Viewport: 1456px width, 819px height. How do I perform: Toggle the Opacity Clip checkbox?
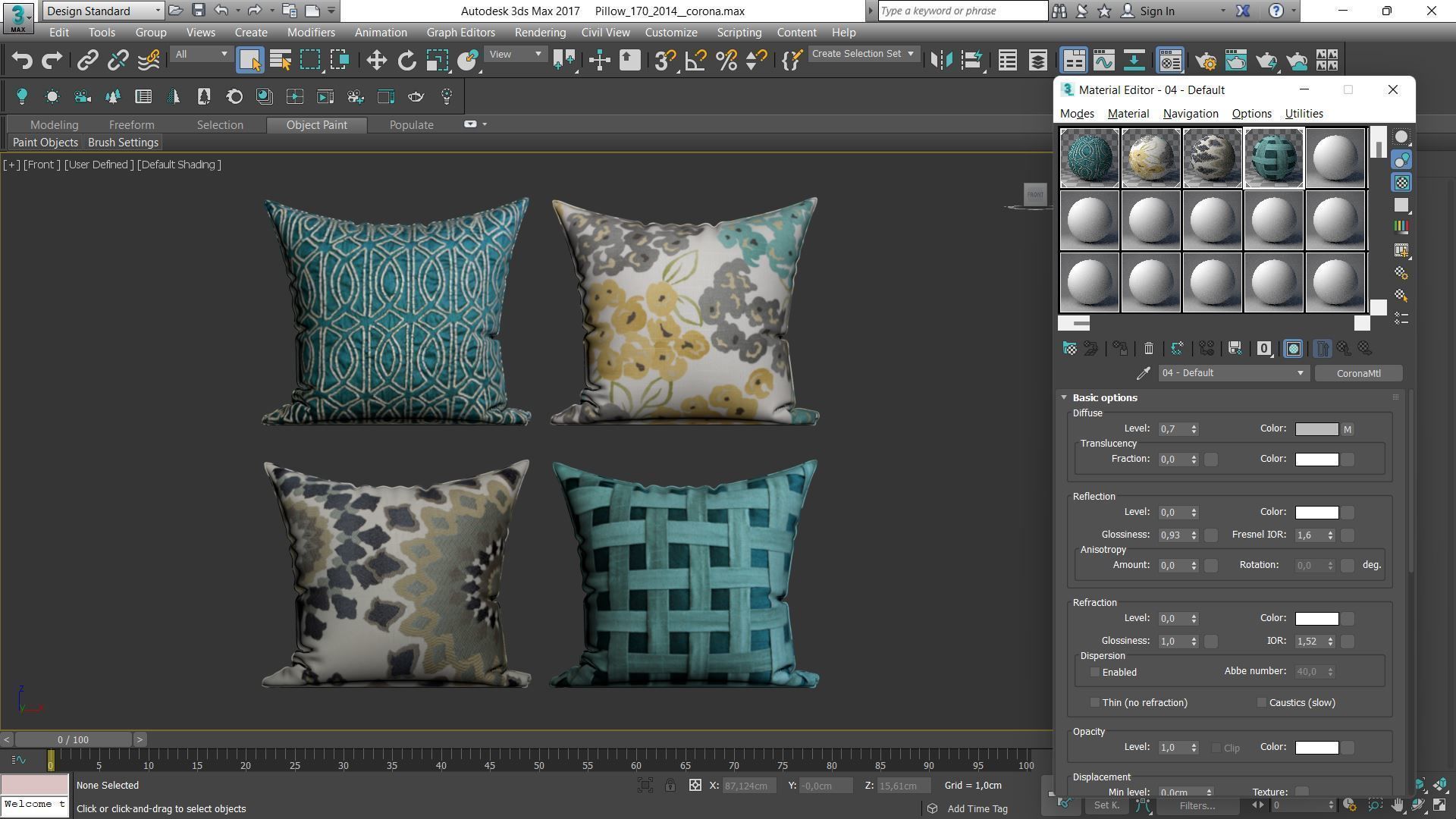click(1216, 748)
